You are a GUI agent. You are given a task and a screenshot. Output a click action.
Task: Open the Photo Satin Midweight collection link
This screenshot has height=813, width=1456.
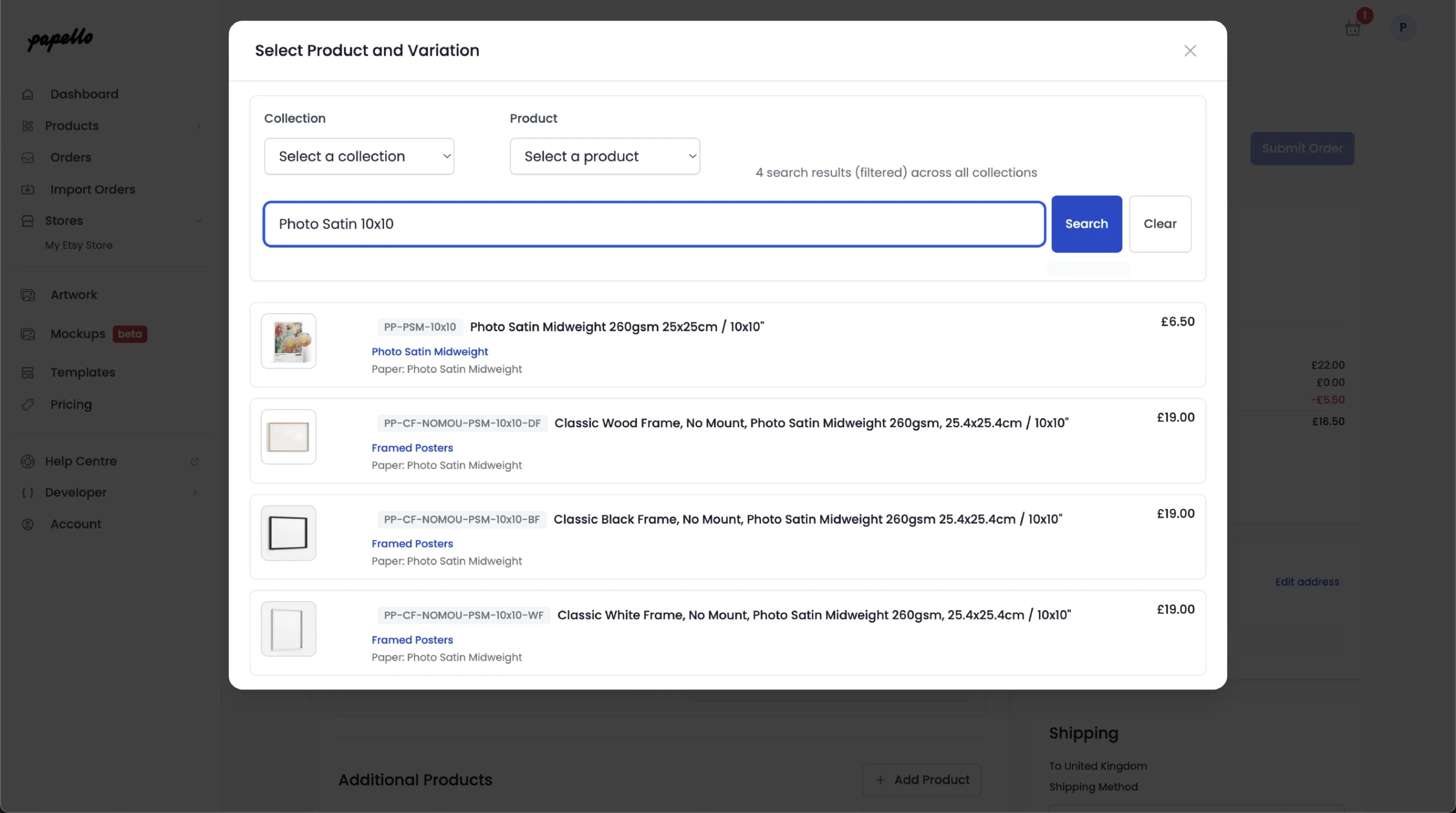(429, 352)
